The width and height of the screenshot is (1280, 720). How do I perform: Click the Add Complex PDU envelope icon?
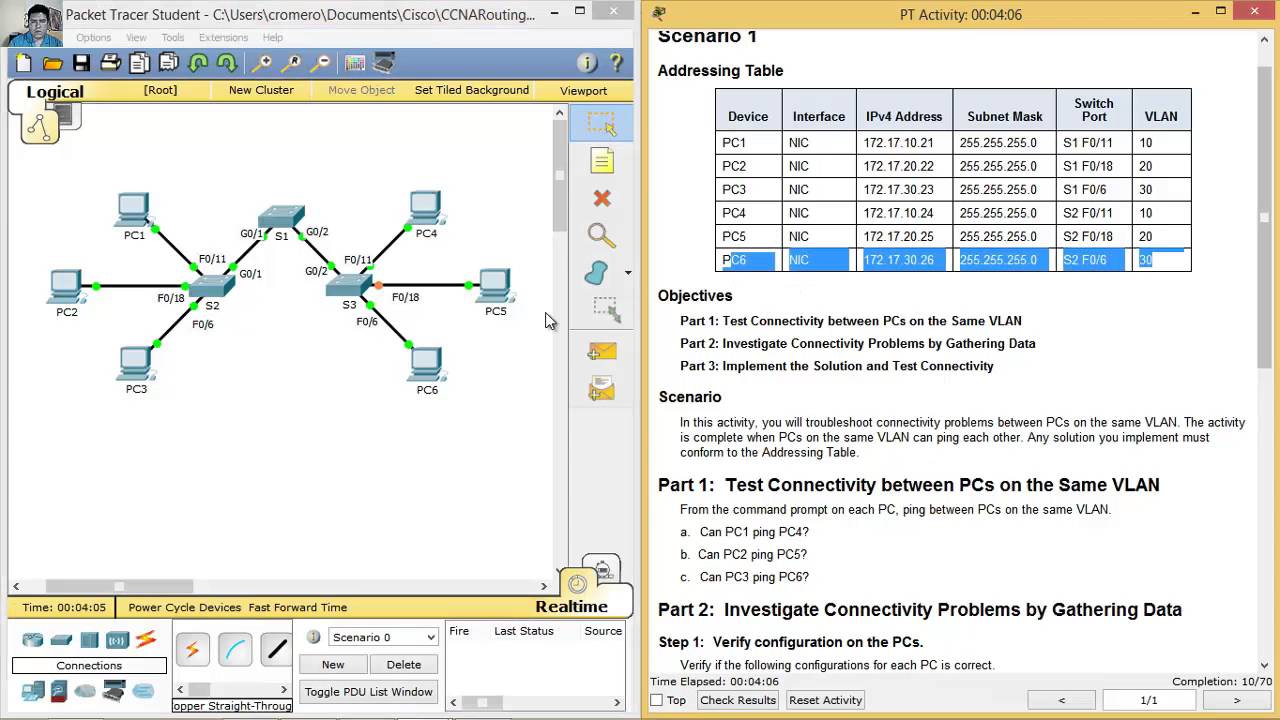(x=602, y=388)
